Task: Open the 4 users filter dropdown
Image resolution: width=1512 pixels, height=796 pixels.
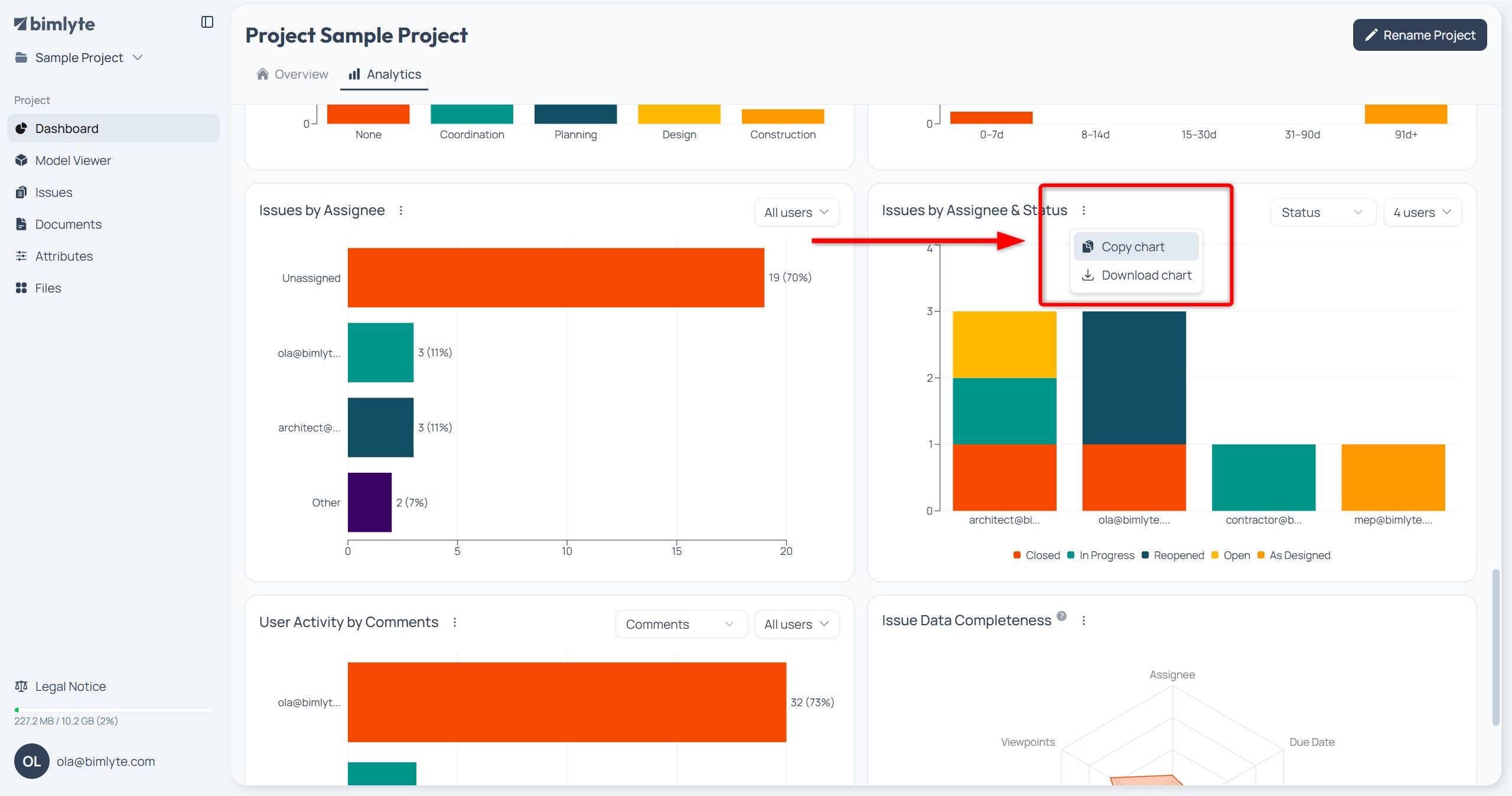Action: pyautogui.click(x=1422, y=212)
